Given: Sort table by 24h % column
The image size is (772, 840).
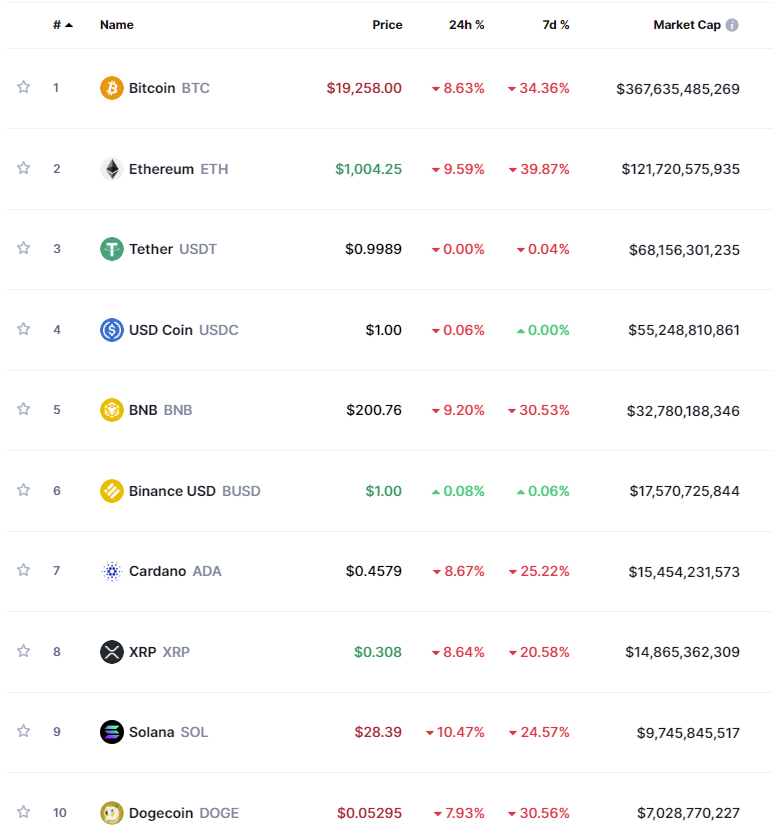Looking at the screenshot, I should tap(466, 25).
